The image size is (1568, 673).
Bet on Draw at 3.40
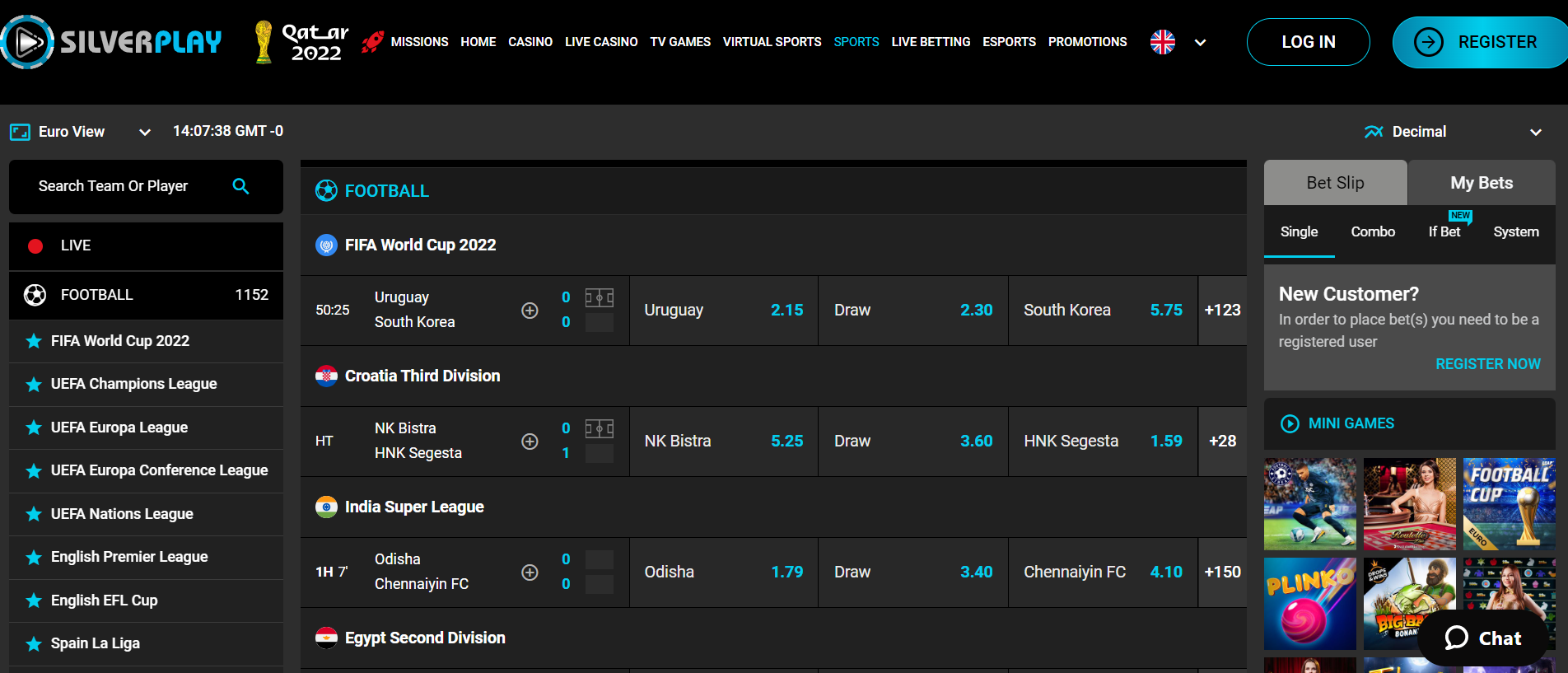pyautogui.click(x=913, y=573)
